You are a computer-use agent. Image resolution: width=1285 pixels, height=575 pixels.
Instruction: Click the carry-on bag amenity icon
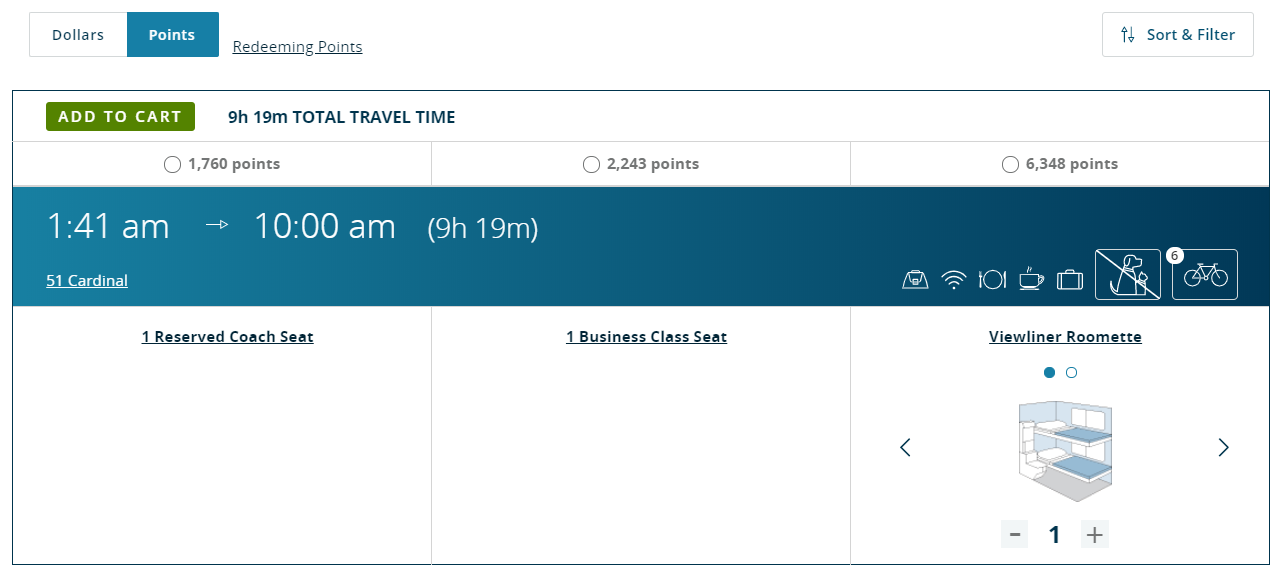tap(915, 280)
